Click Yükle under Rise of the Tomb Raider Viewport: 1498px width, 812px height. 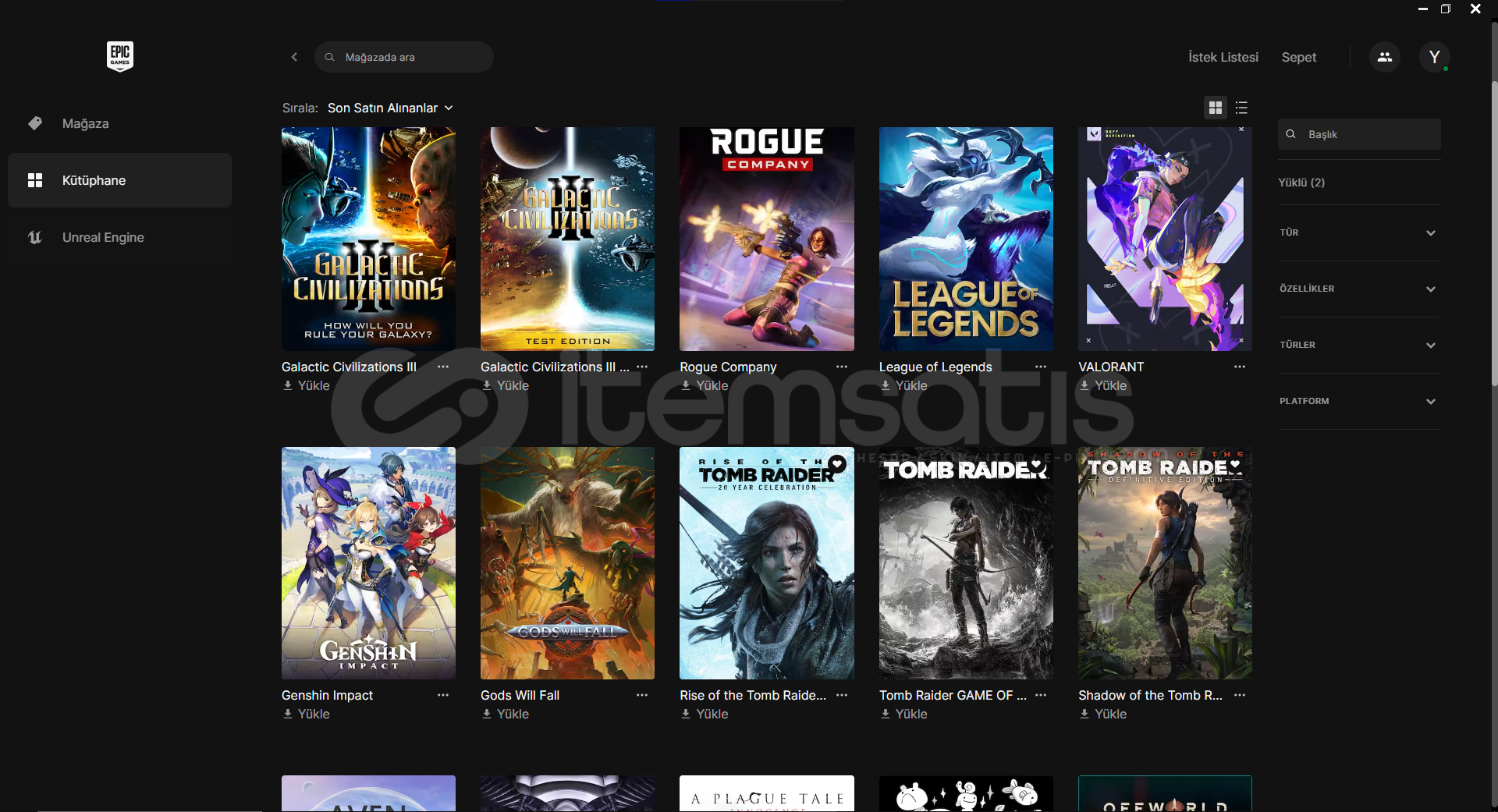(704, 714)
